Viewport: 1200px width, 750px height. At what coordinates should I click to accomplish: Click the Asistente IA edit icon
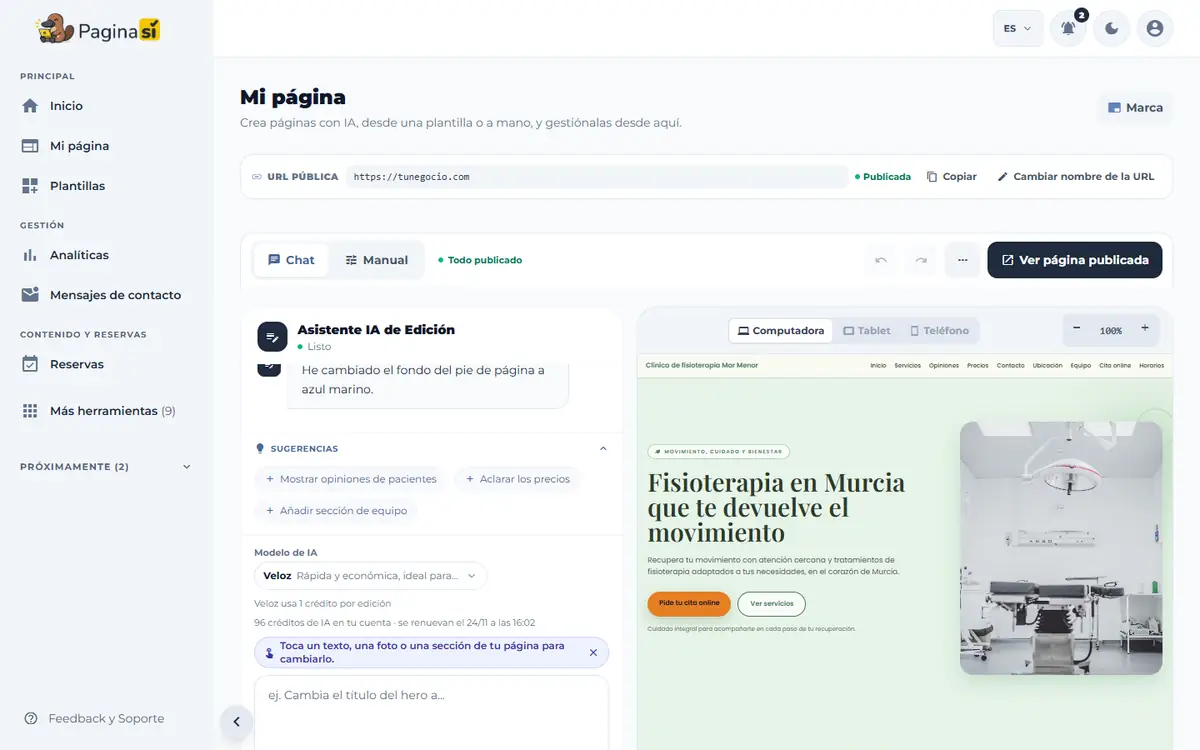point(272,337)
